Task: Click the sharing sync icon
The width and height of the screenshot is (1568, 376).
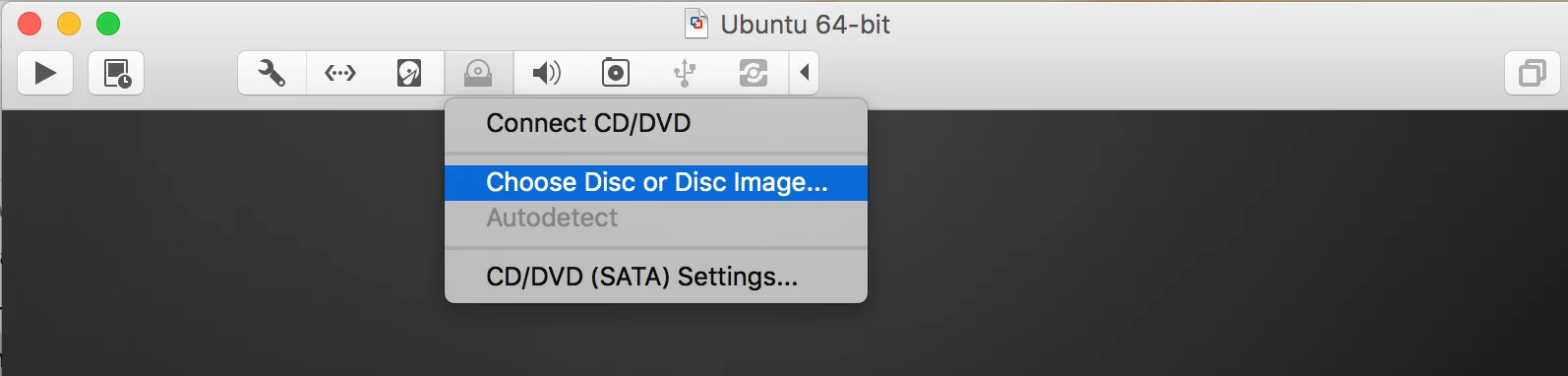Action: pos(754,73)
